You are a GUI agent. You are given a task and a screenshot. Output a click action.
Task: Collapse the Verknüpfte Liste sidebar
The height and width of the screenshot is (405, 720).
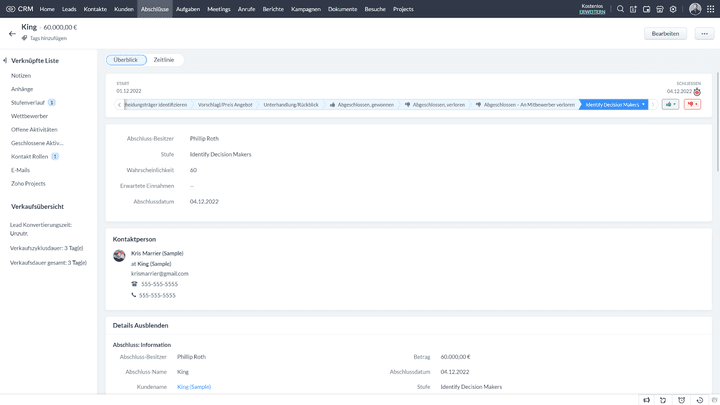pyautogui.click(x=5, y=61)
